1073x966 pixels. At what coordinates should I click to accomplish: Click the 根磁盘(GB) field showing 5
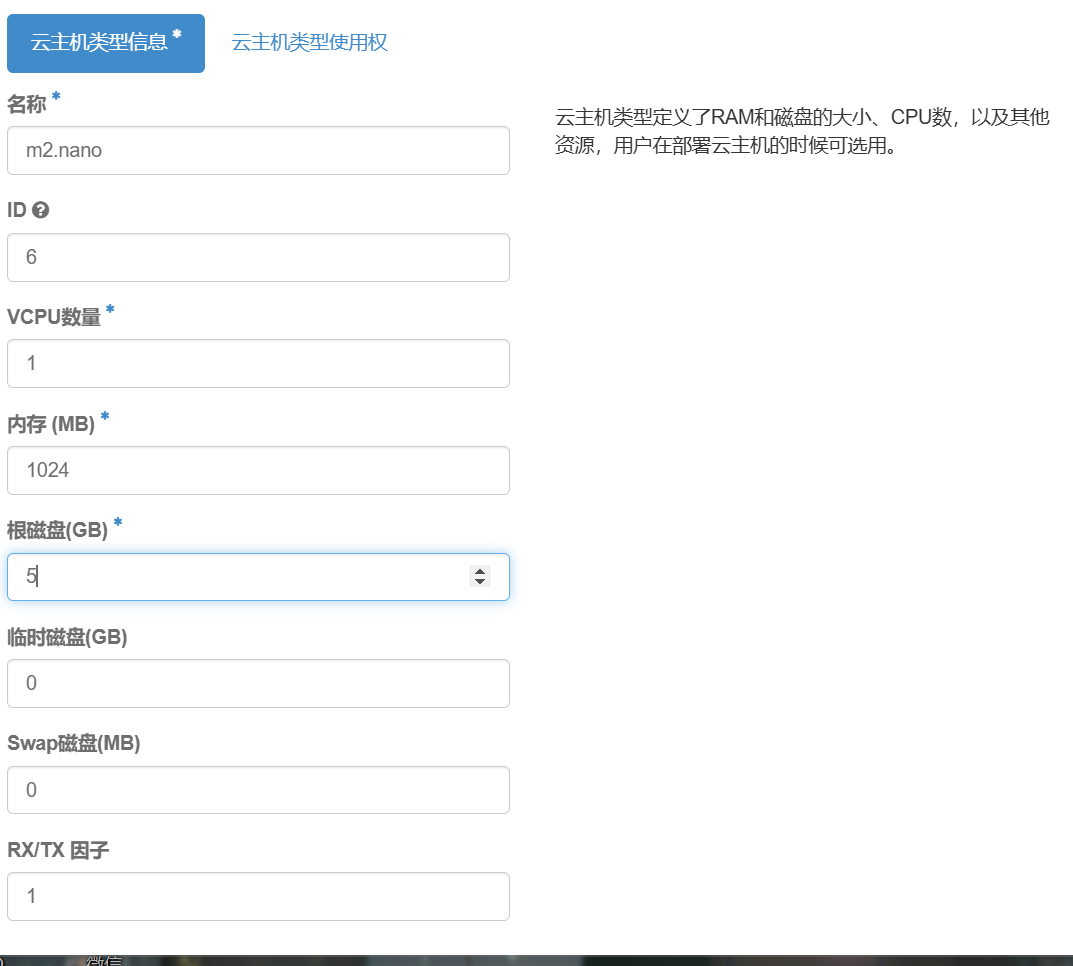coord(258,577)
